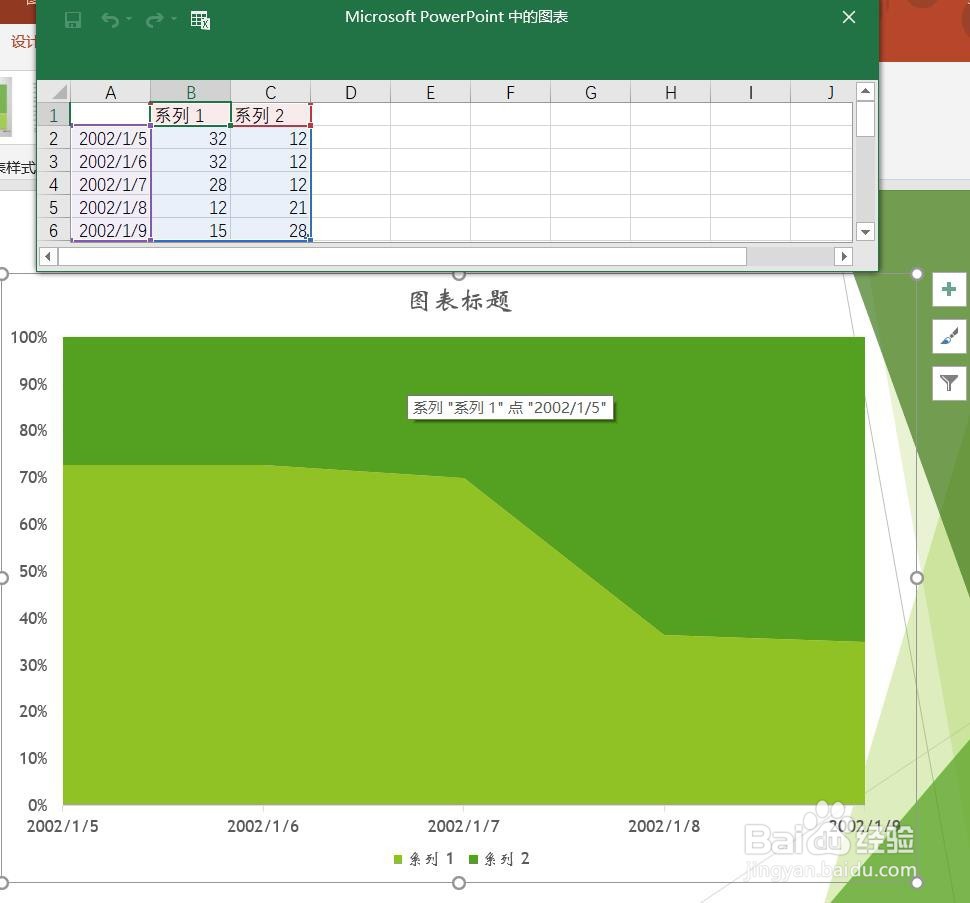Open the Chart Styles brush panel

tap(947, 336)
